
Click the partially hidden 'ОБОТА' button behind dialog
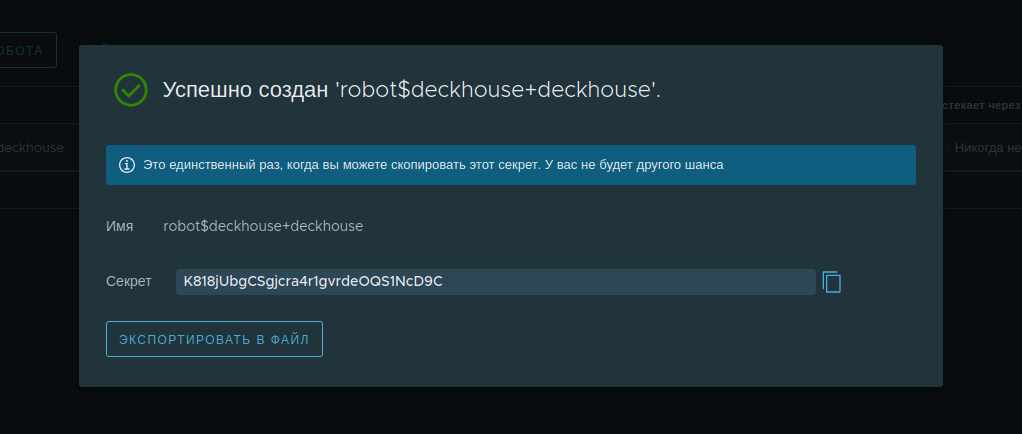pos(27,50)
